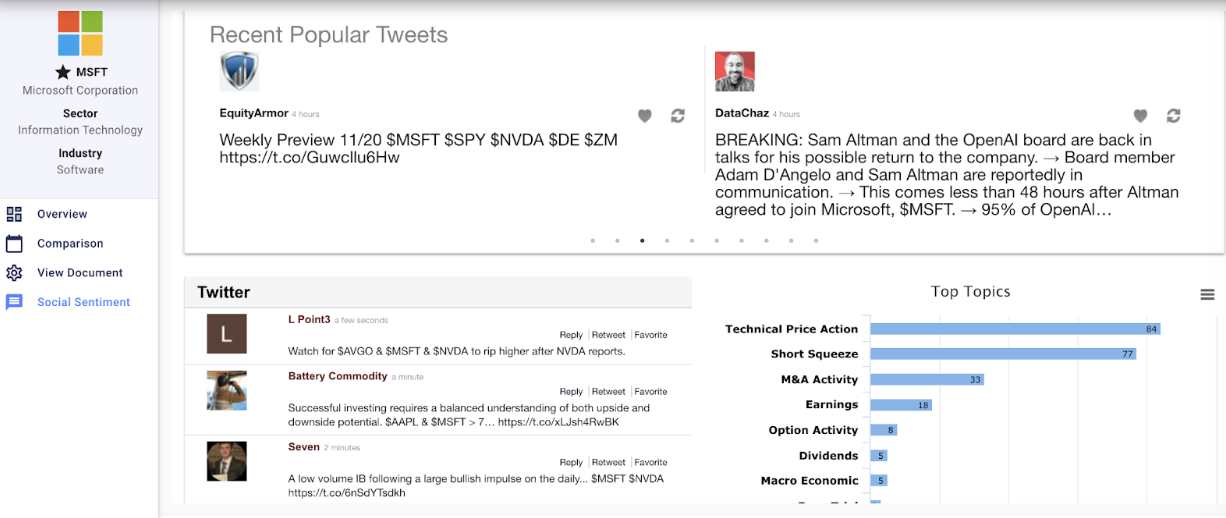Viewport: 1226px width, 518px height.
Task: Open the Social Sentiment section
Action: [83, 302]
